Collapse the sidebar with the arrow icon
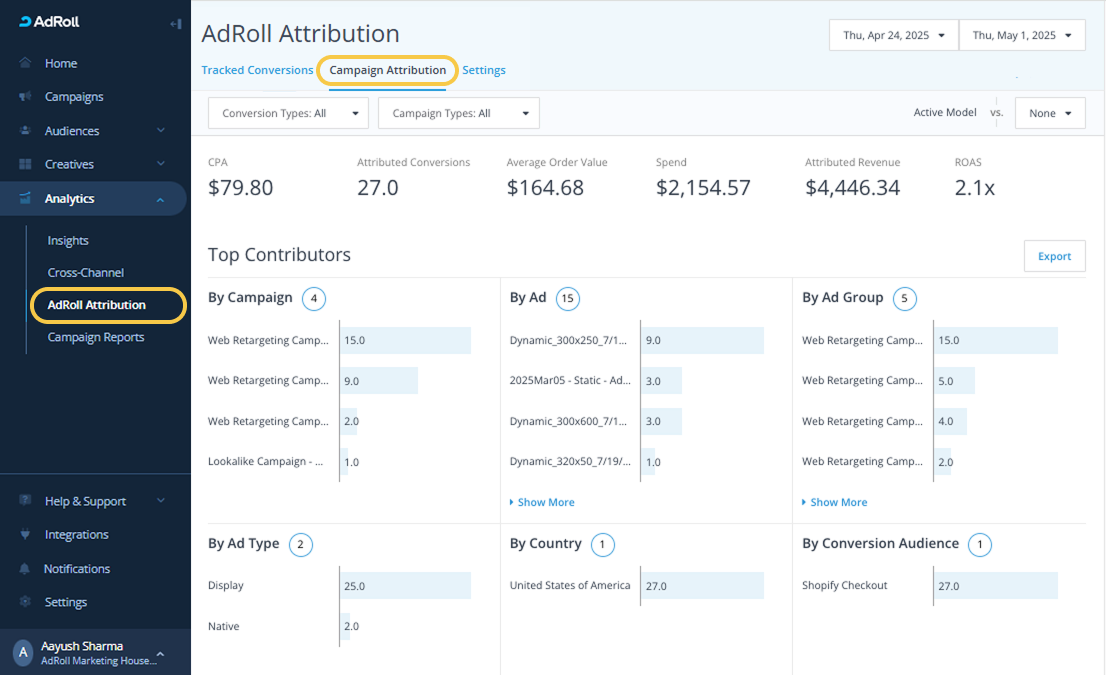This screenshot has width=1106, height=675. point(176,23)
